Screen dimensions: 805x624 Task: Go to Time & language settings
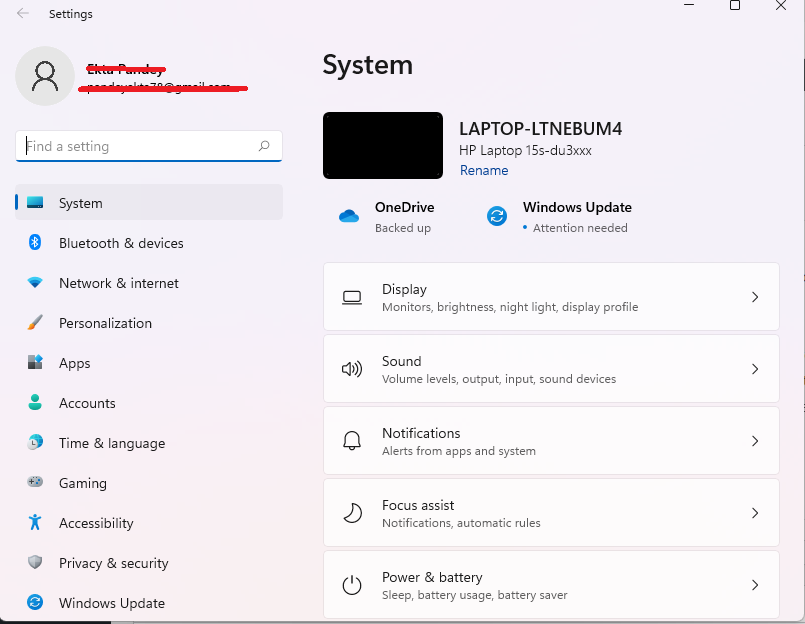[x=111, y=443]
